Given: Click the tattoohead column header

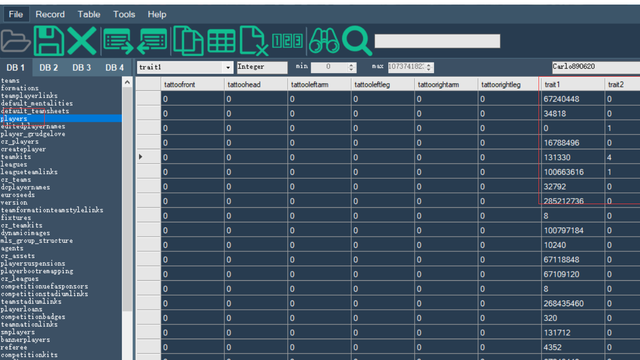Looking at the screenshot, I should click(256, 84).
